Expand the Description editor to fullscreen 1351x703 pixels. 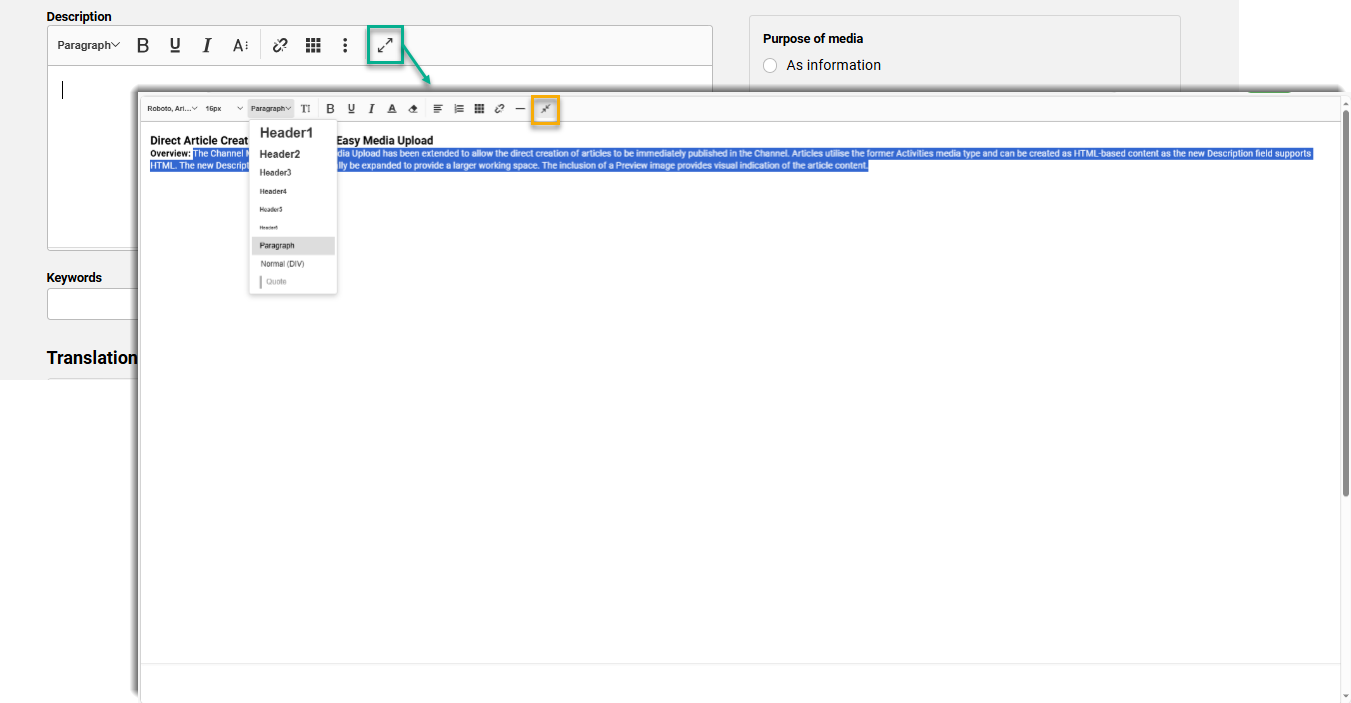[x=385, y=44]
